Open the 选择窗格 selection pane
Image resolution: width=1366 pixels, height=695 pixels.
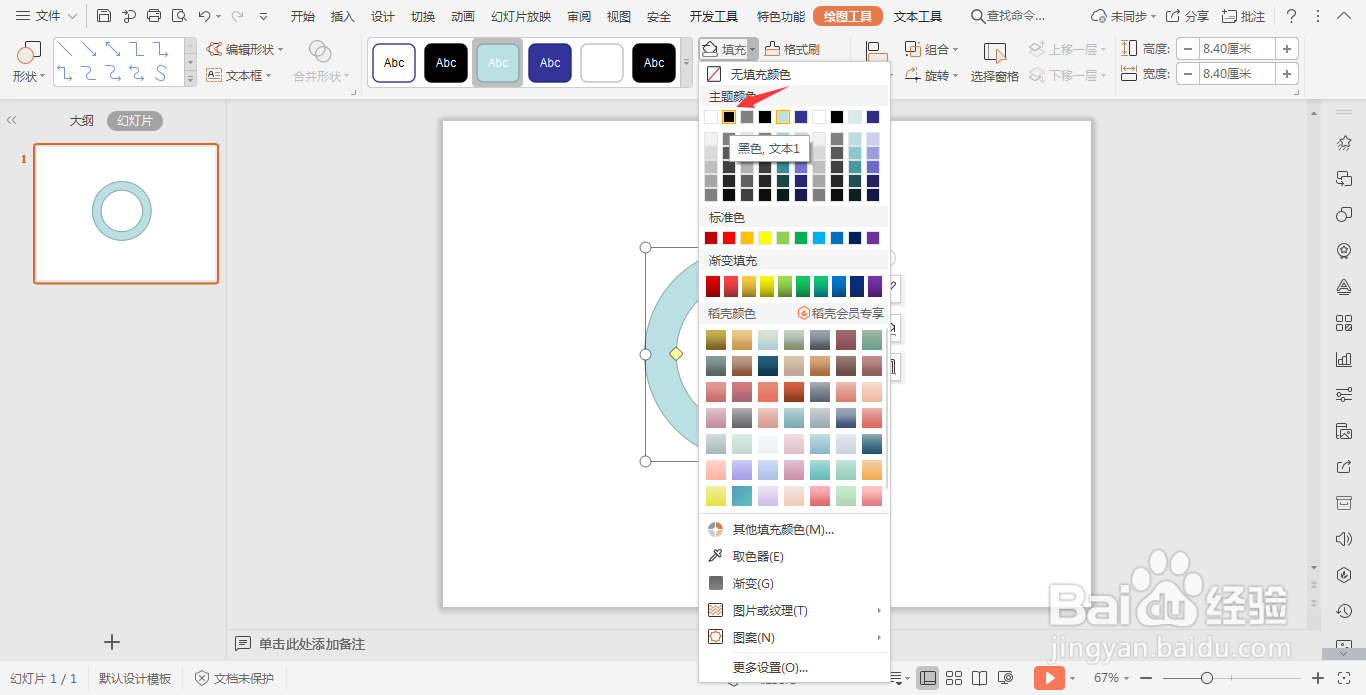995,62
